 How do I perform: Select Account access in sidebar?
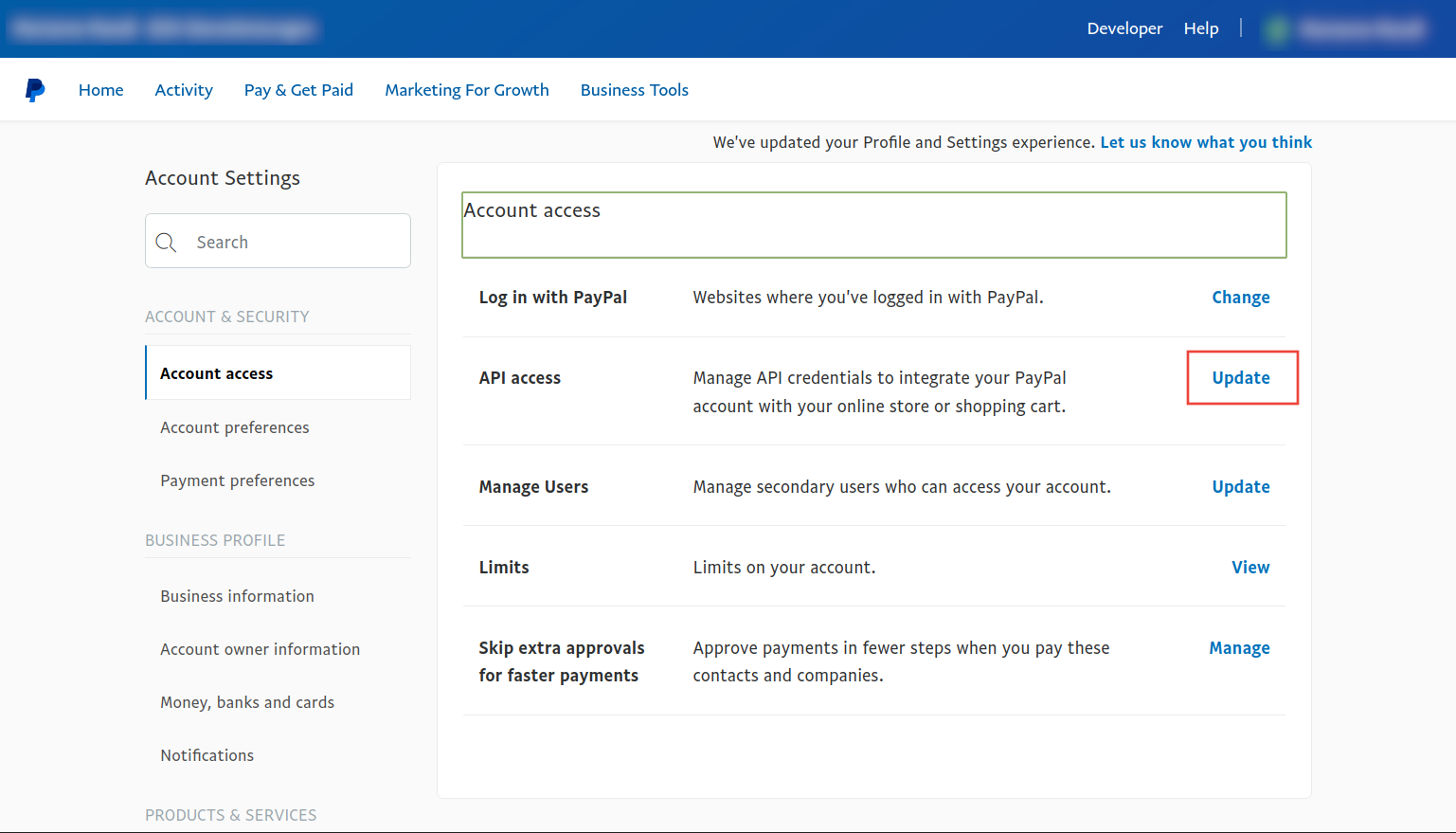pos(279,372)
